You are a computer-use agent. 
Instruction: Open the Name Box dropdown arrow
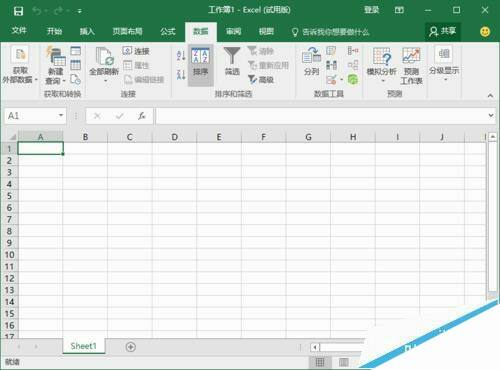61,115
